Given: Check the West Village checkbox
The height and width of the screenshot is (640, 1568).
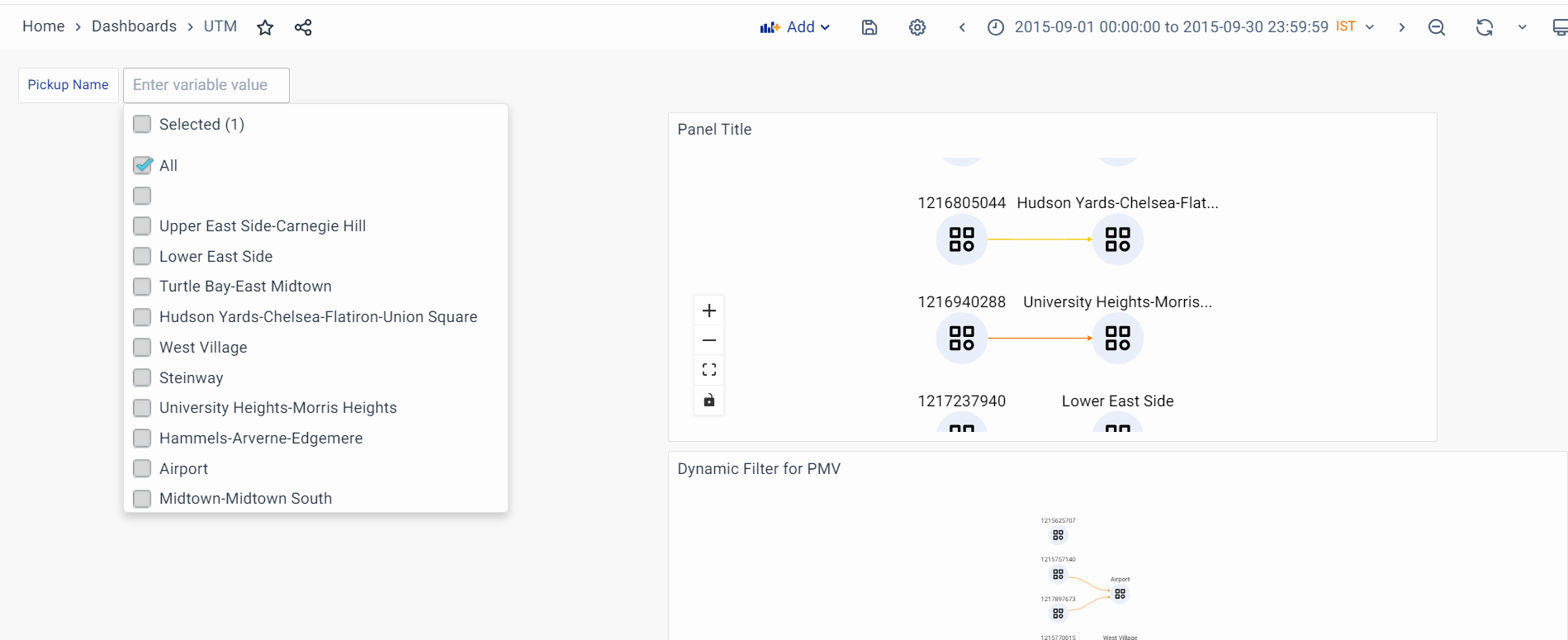Looking at the screenshot, I should pyautogui.click(x=143, y=348).
